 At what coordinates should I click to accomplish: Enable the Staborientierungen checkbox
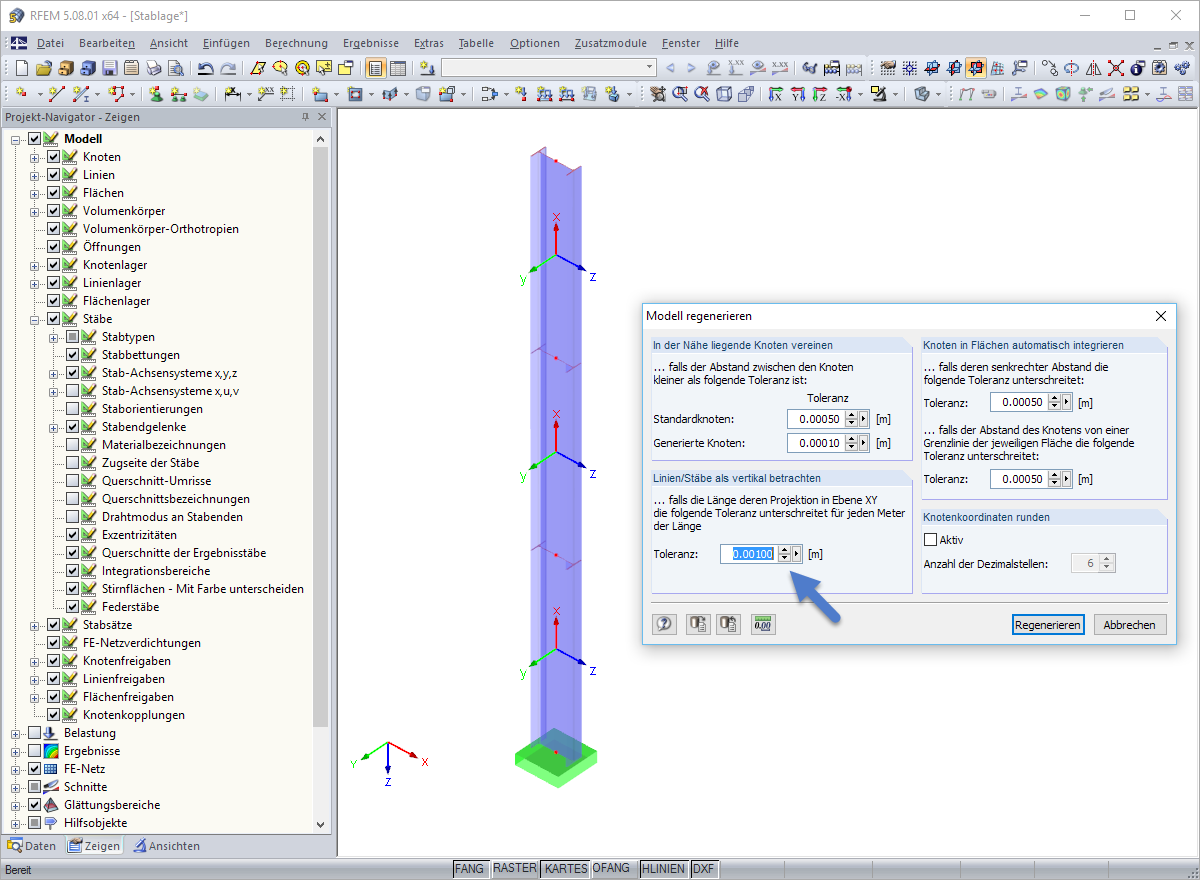pos(73,409)
